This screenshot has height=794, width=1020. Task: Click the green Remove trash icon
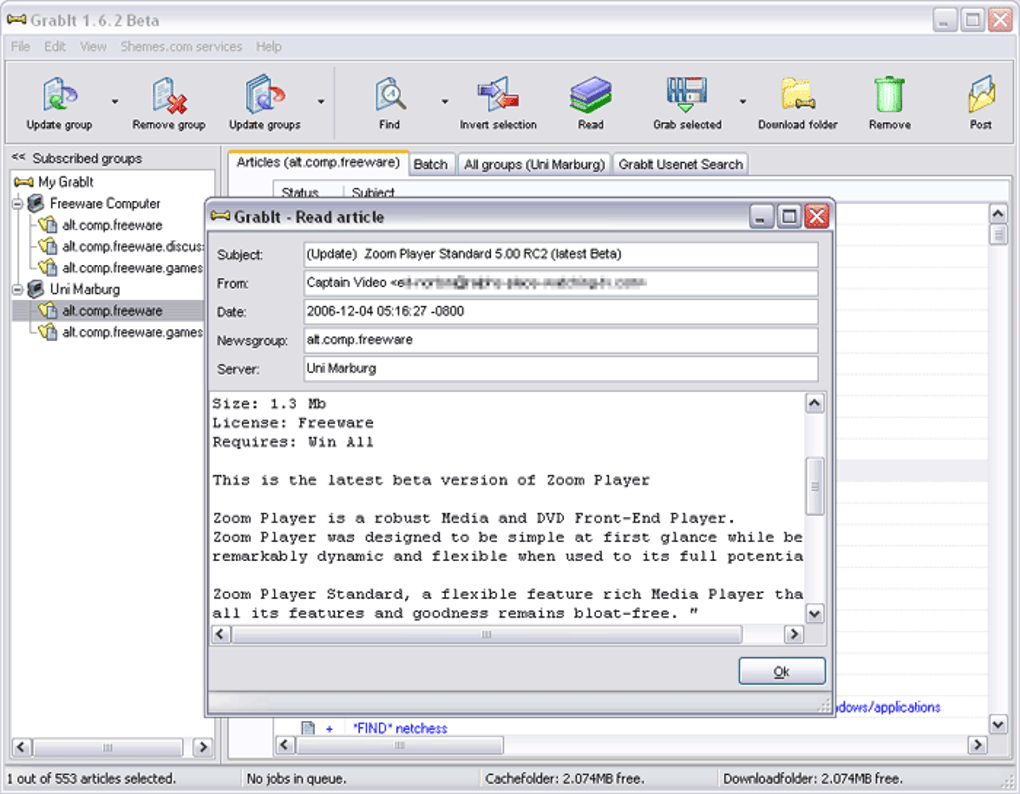point(889,94)
